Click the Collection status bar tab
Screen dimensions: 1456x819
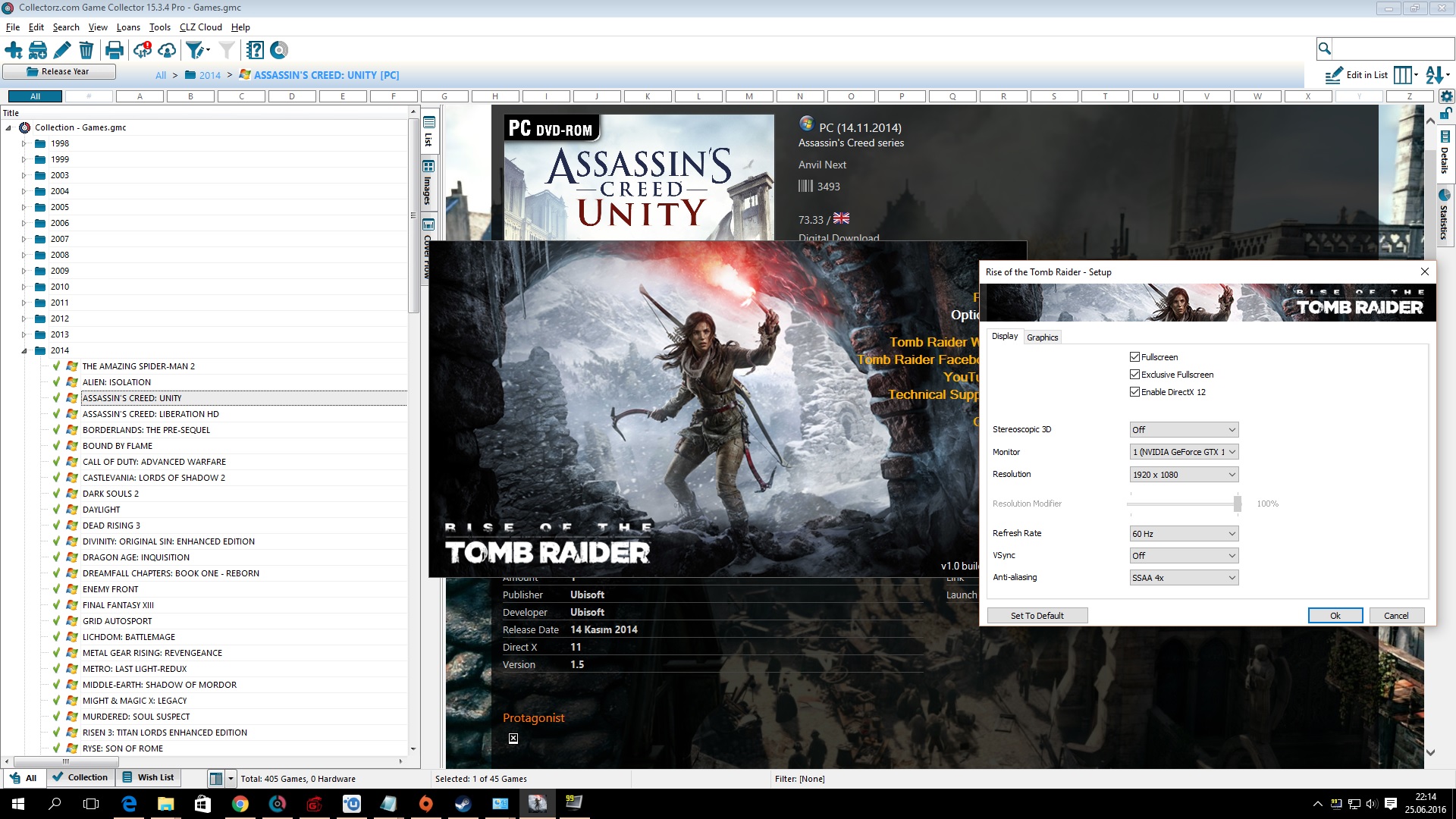pos(80,777)
